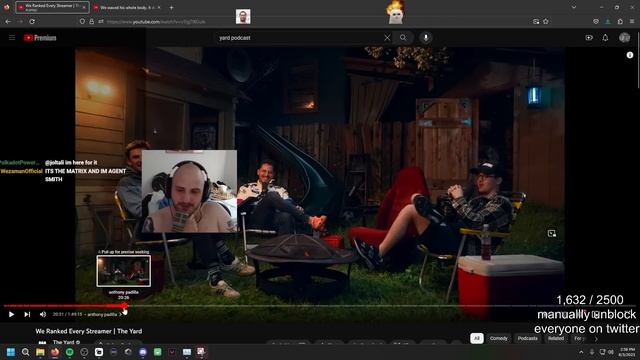Screen dimensions: 640x360
Task: Open tracking protection shield panel
Action: 82,21
